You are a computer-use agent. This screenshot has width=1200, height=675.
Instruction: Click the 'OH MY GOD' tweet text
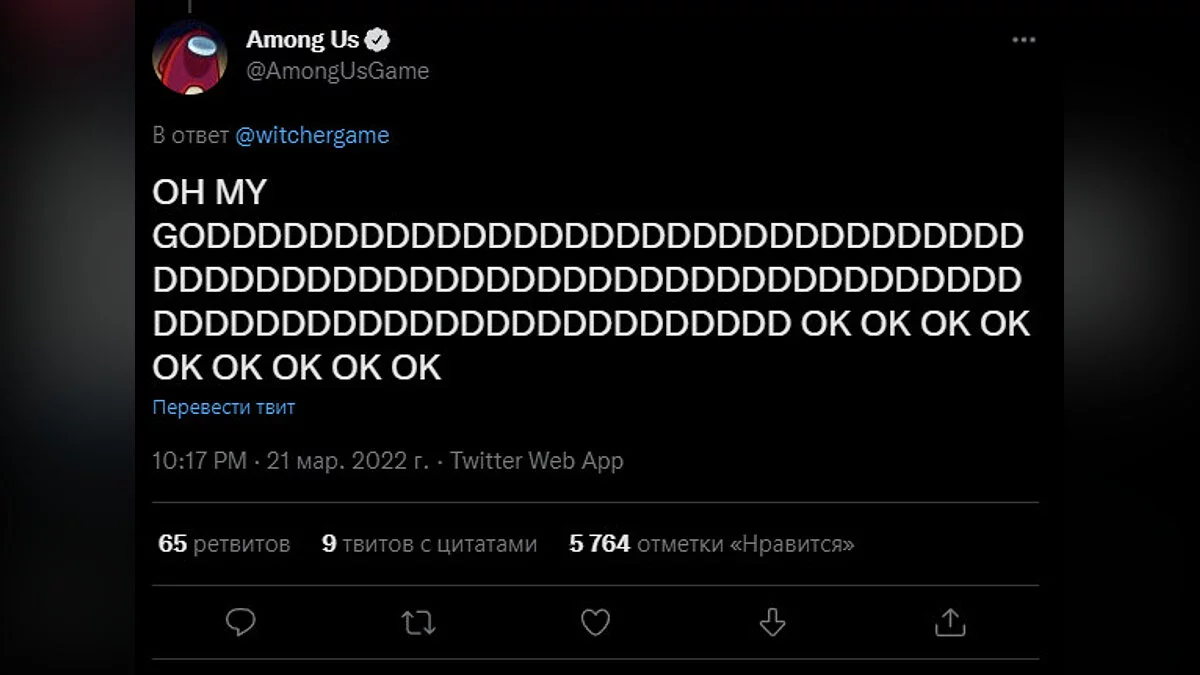click(x=588, y=281)
